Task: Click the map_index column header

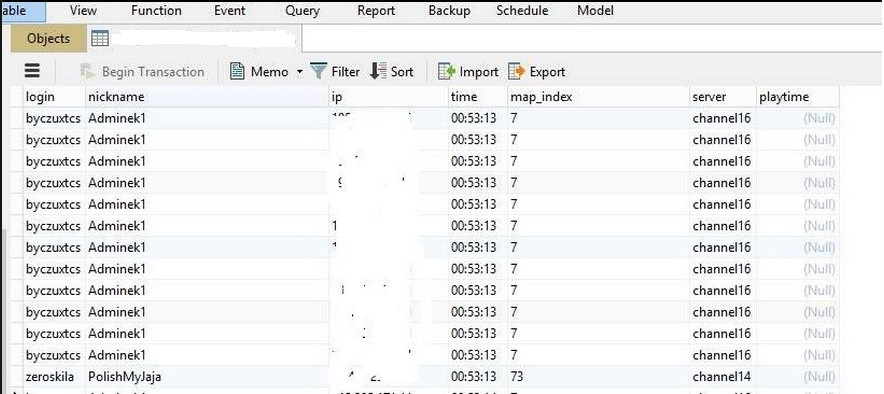Action: 598,97
